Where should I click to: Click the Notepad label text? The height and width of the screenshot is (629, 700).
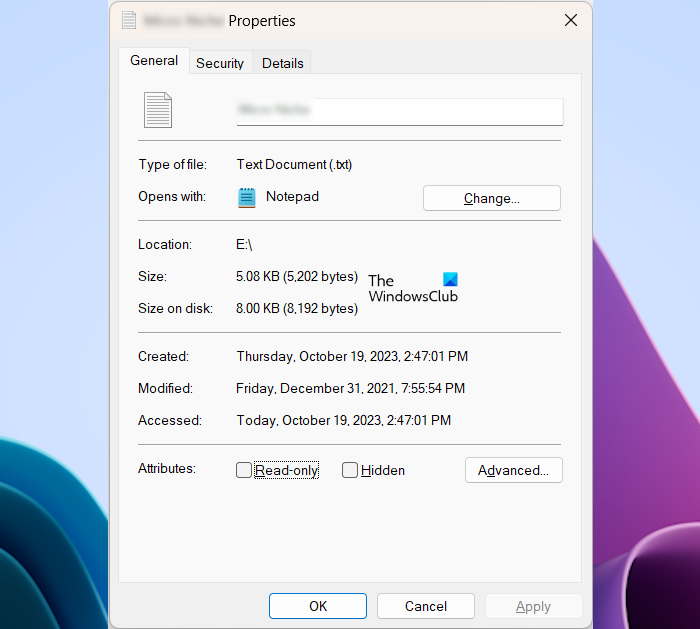(x=292, y=196)
